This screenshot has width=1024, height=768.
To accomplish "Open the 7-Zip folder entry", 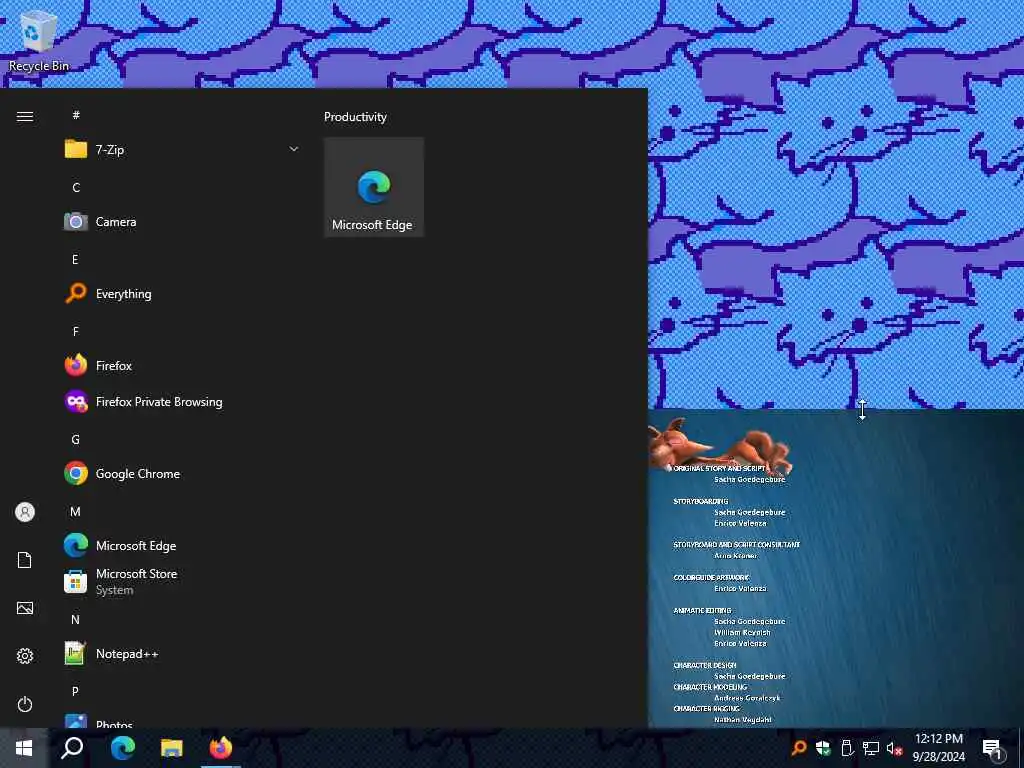I will click(x=182, y=150).
